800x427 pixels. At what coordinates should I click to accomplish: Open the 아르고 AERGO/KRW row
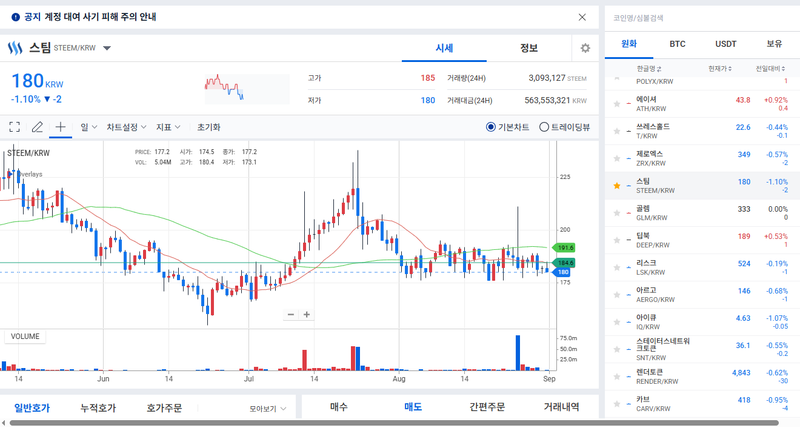(702, 295)
